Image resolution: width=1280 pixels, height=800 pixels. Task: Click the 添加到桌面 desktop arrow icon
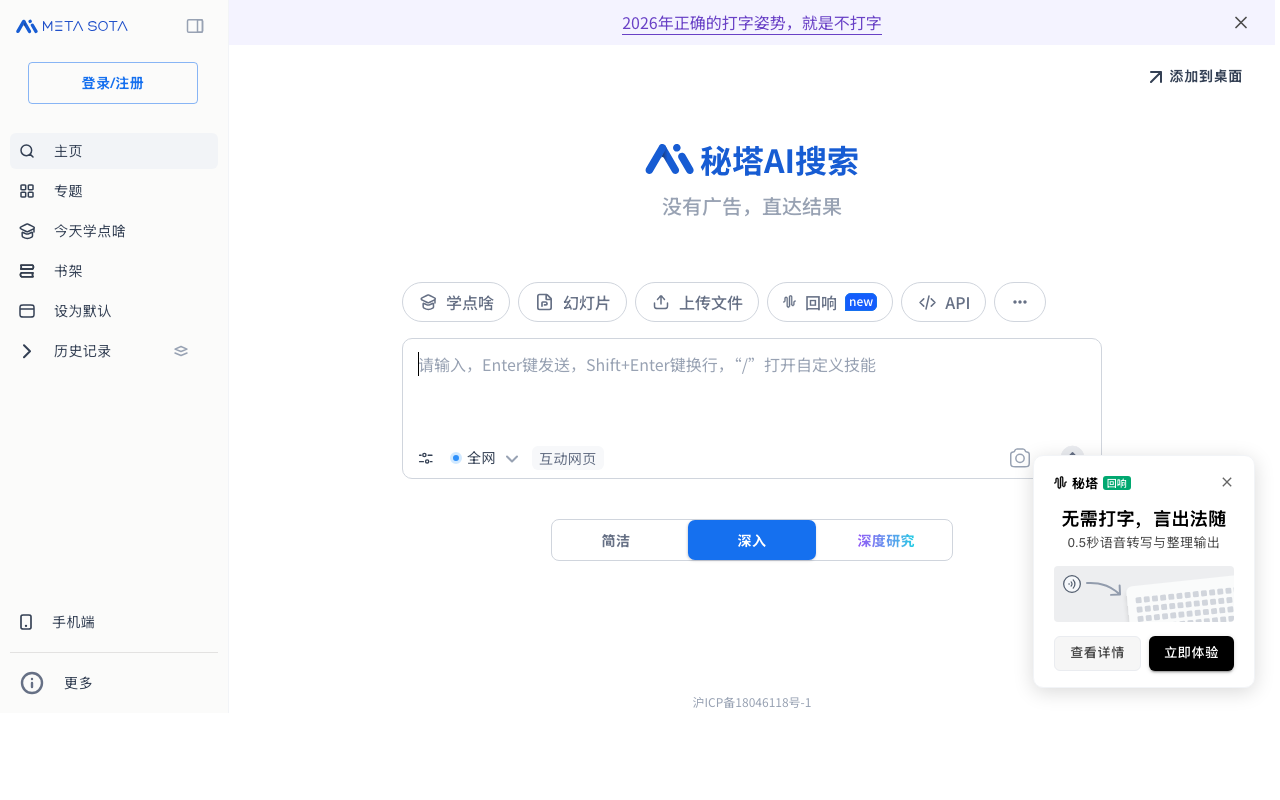(x=1154, y=75)
